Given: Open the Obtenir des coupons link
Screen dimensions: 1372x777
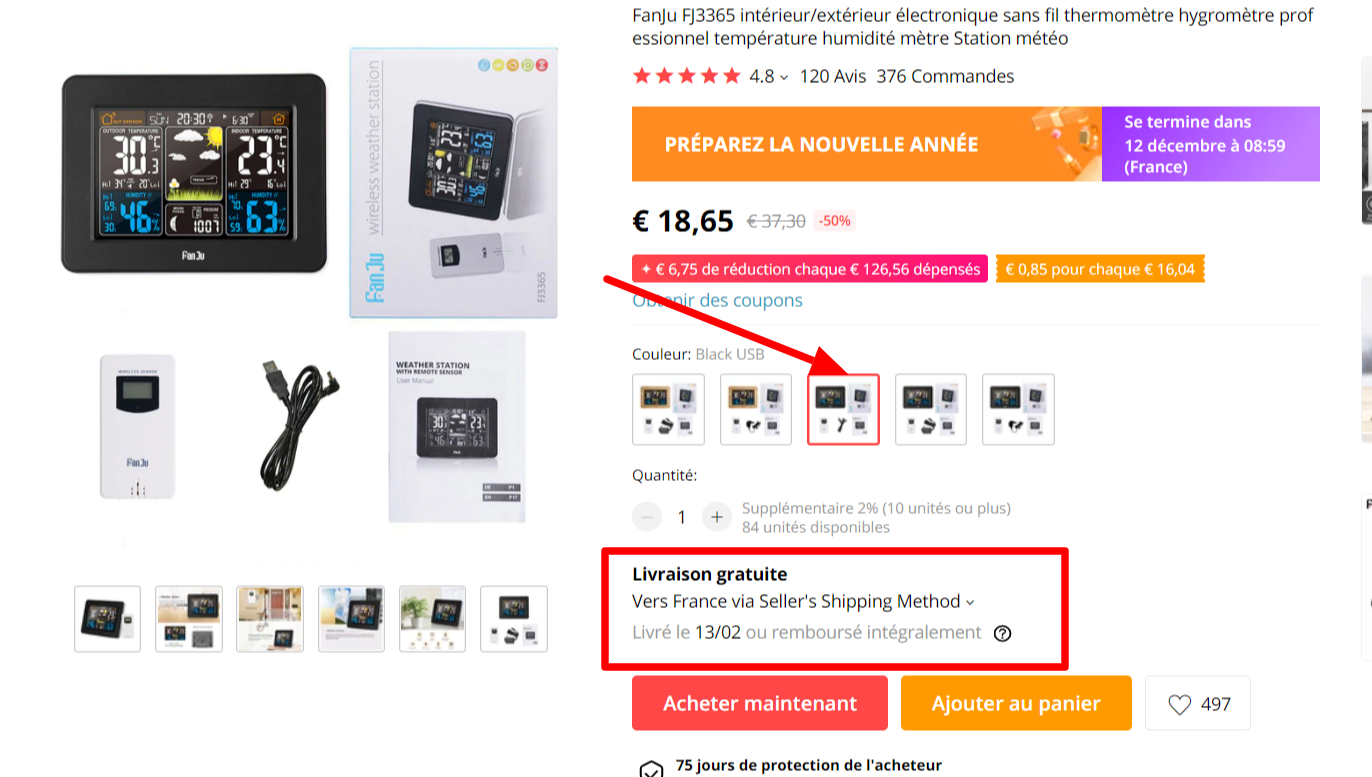Looking at the screenshot, I should [717, 300].
